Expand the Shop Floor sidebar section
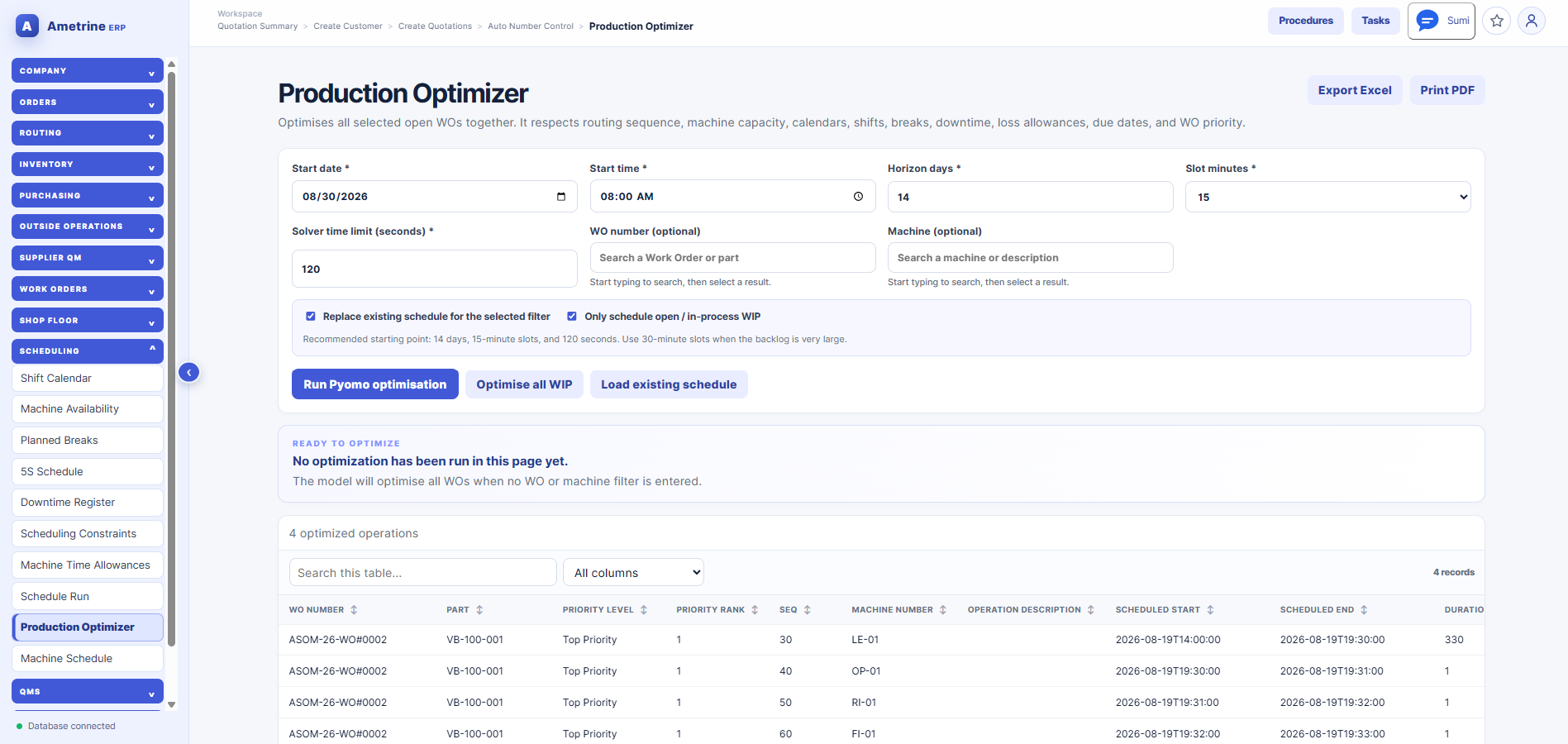Screen dimensions: 1568x744 (x=88, y=320)
